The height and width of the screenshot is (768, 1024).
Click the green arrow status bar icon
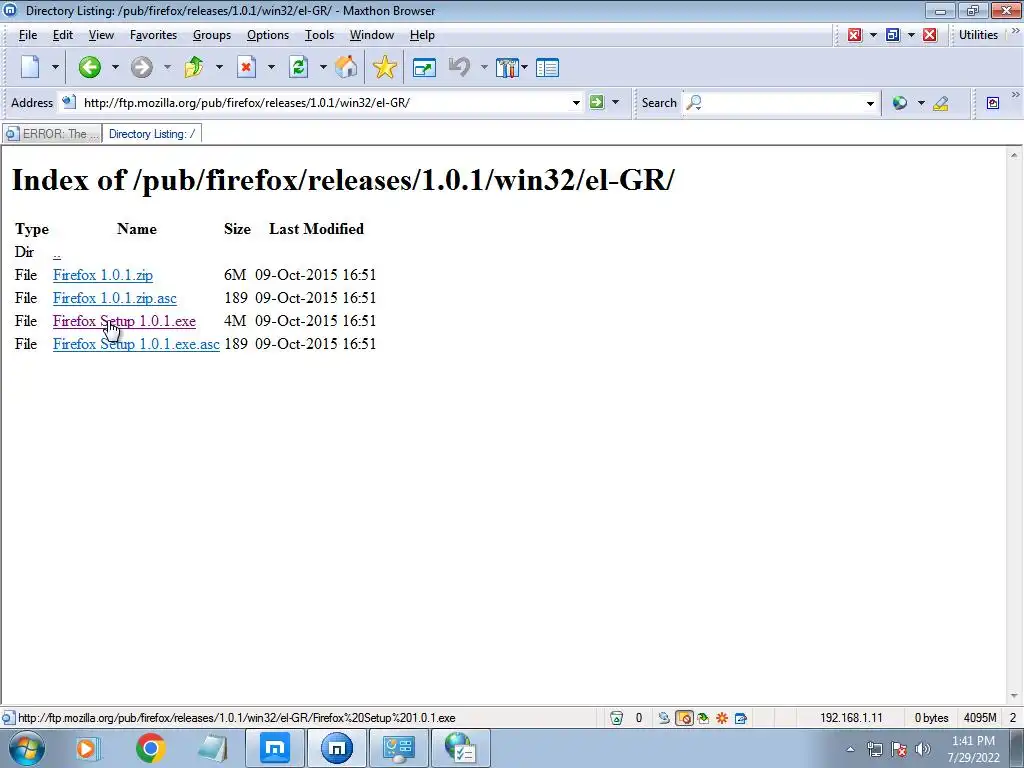click(x=703, y=718)
